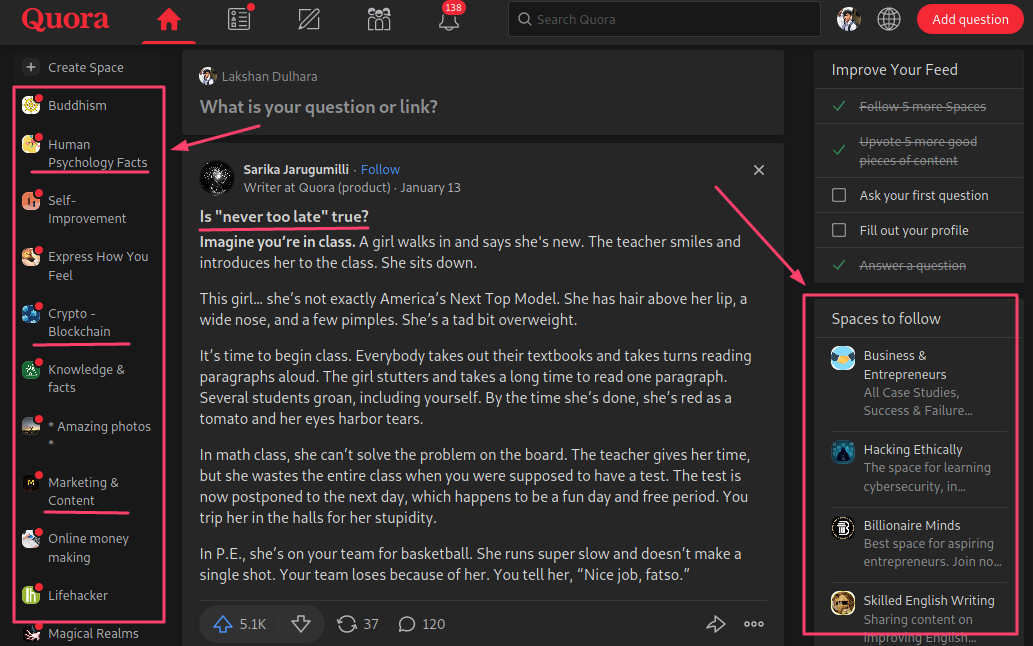The height and width of the screenshot is (646, 1033).
Task: Click the Buddhism space icon
Action: click(31, 105)
